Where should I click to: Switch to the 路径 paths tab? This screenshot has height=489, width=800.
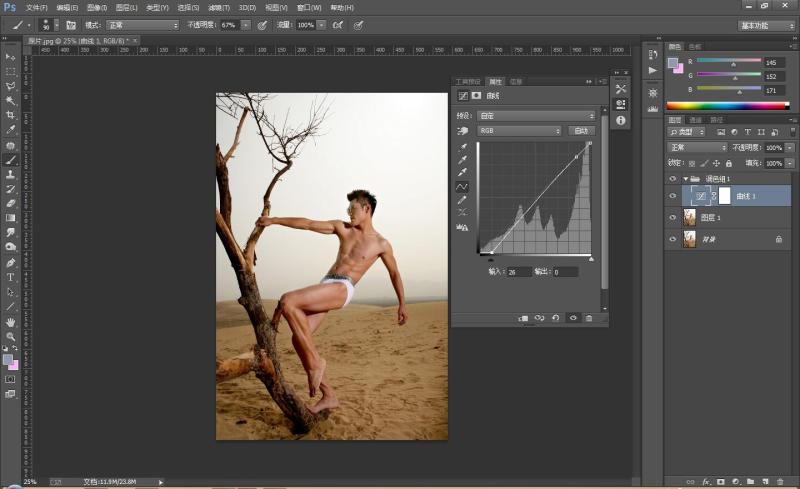coord(716,120)
